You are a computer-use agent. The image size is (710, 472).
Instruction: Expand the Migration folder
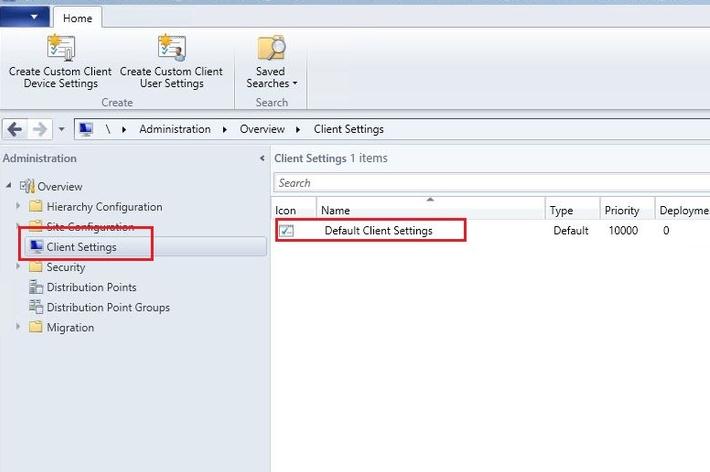click(18, 327)
